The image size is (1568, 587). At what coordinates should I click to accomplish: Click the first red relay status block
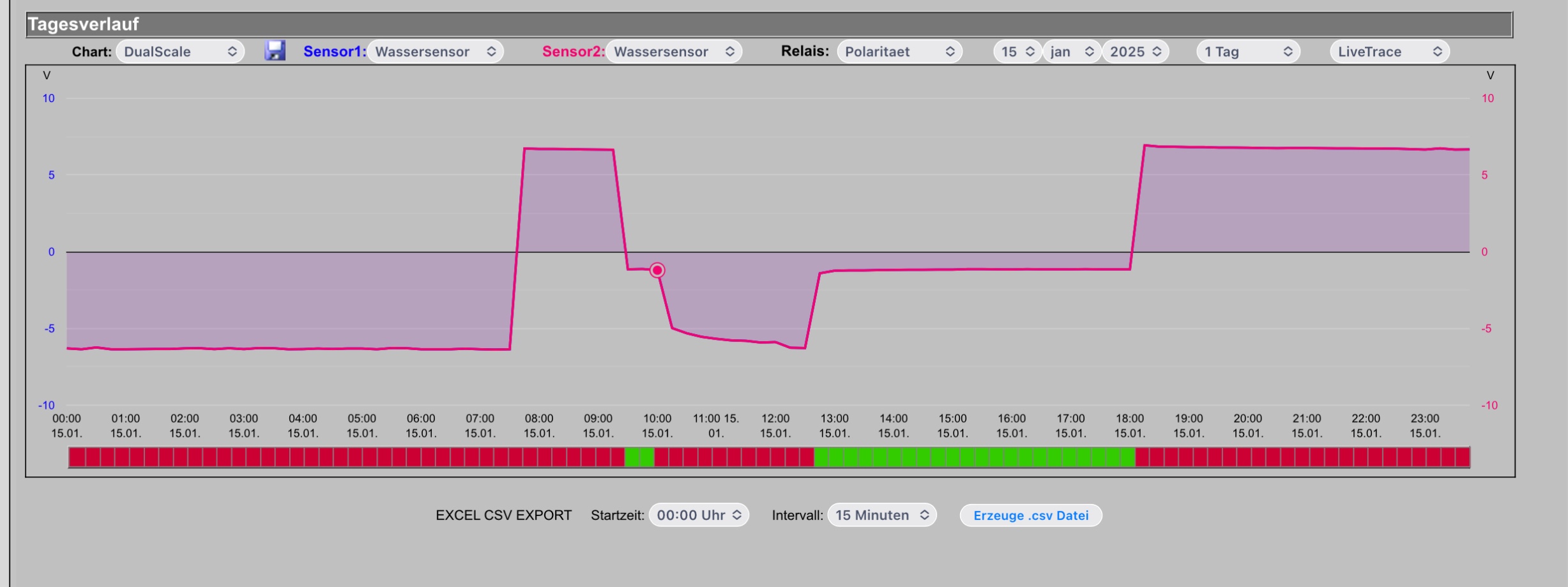pos(77,457)
